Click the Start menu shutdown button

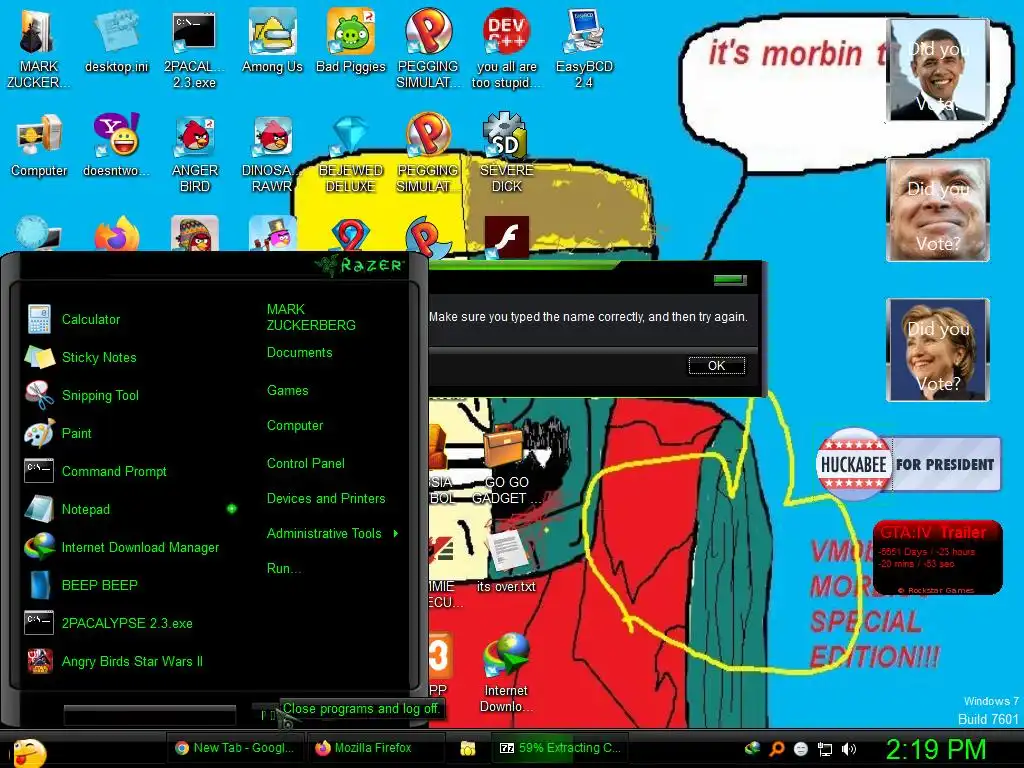point(265,714)
